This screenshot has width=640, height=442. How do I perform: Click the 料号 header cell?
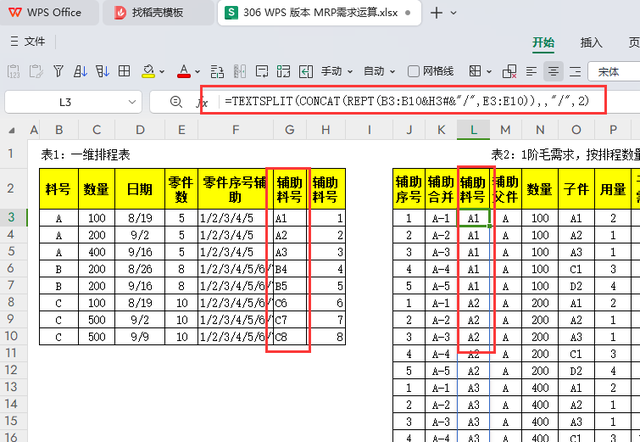pos(59,189)
